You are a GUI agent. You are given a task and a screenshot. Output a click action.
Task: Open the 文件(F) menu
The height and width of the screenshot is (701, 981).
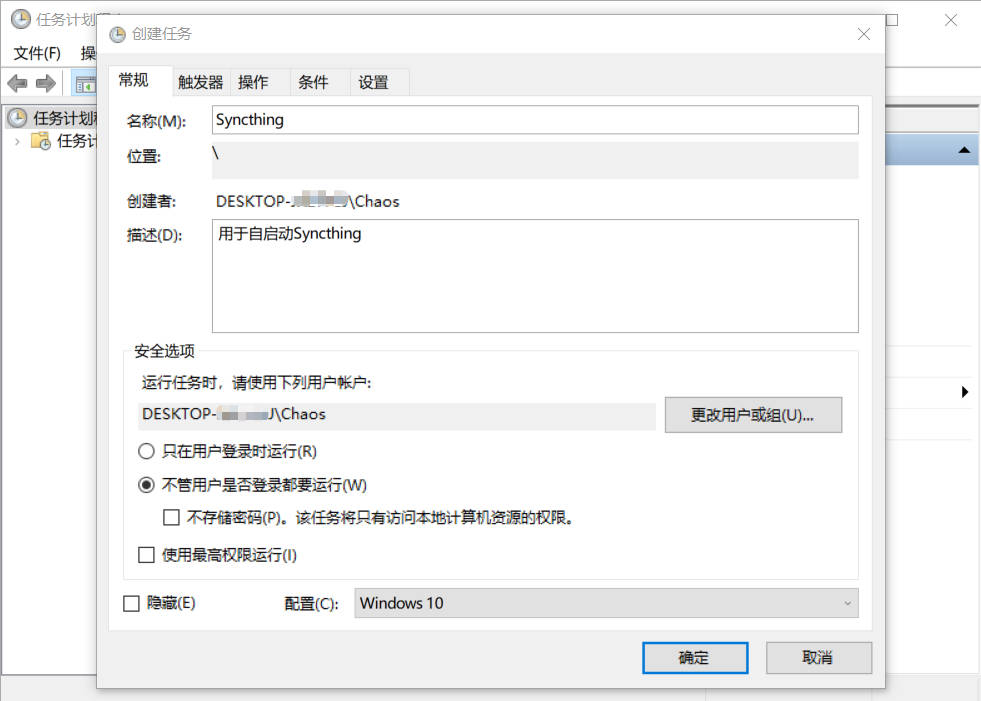(x=37, y=52)
